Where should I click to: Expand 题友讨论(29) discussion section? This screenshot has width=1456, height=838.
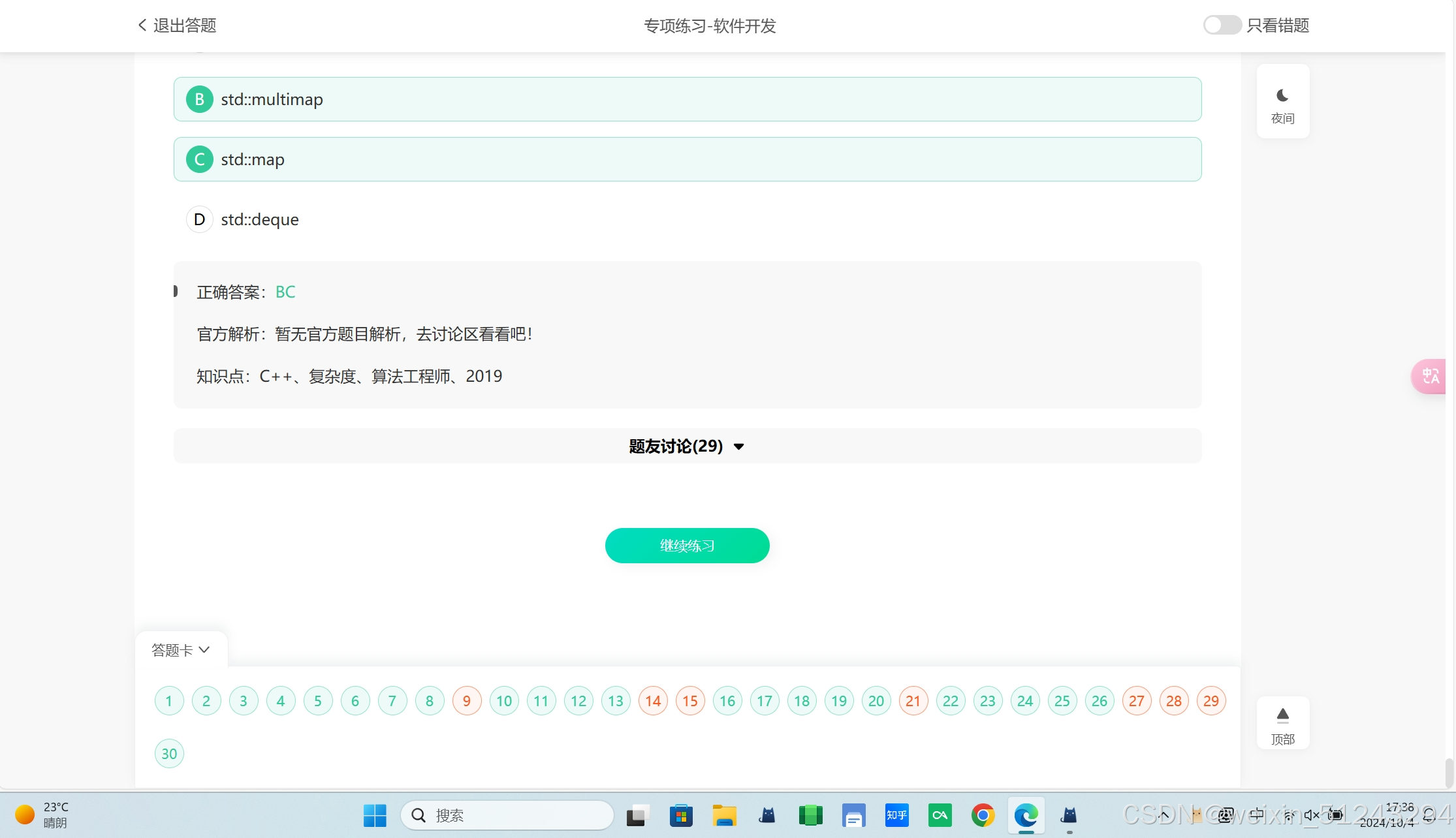point(687,446)
